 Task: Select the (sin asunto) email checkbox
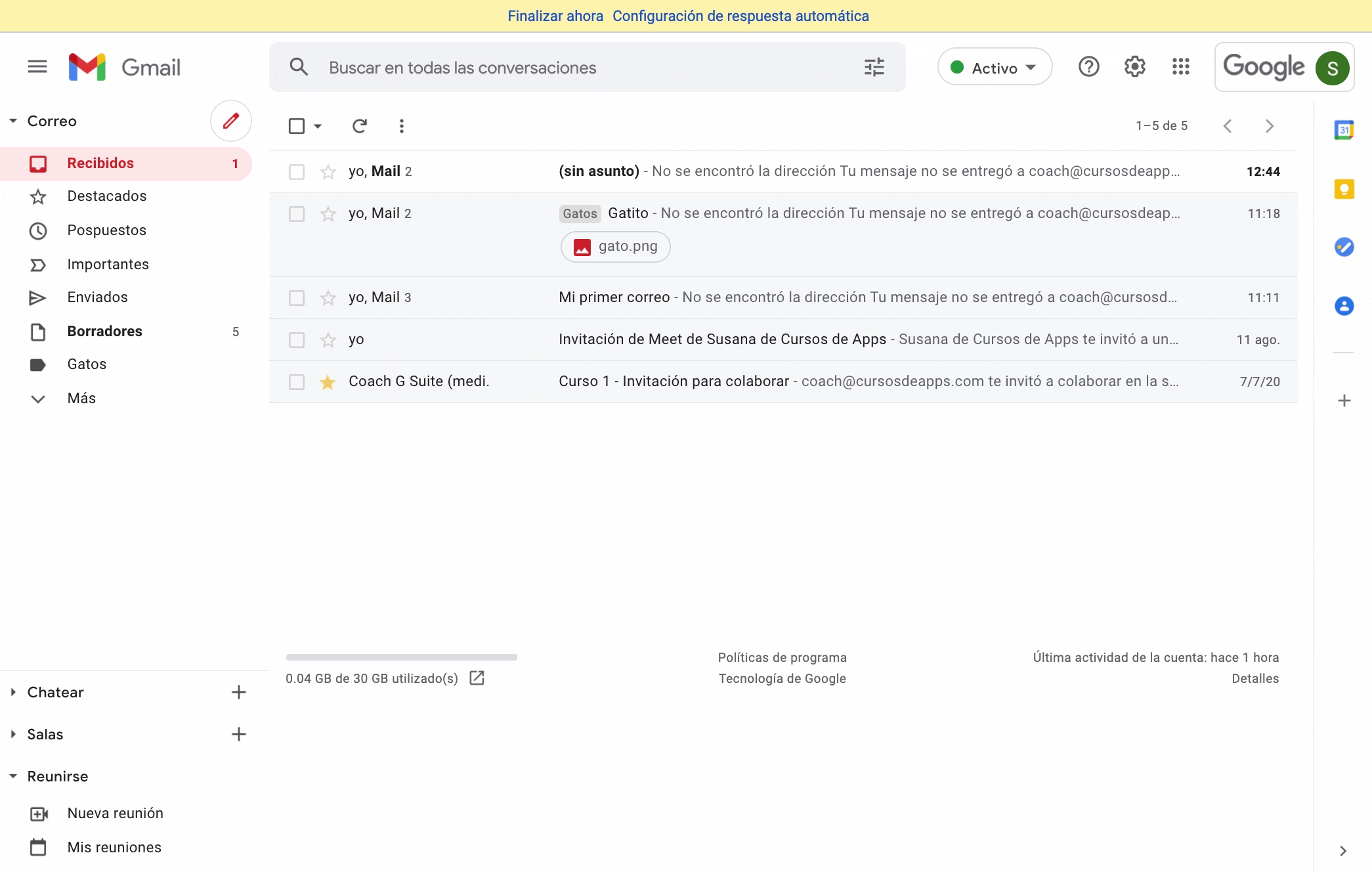(x=297, y=172)
